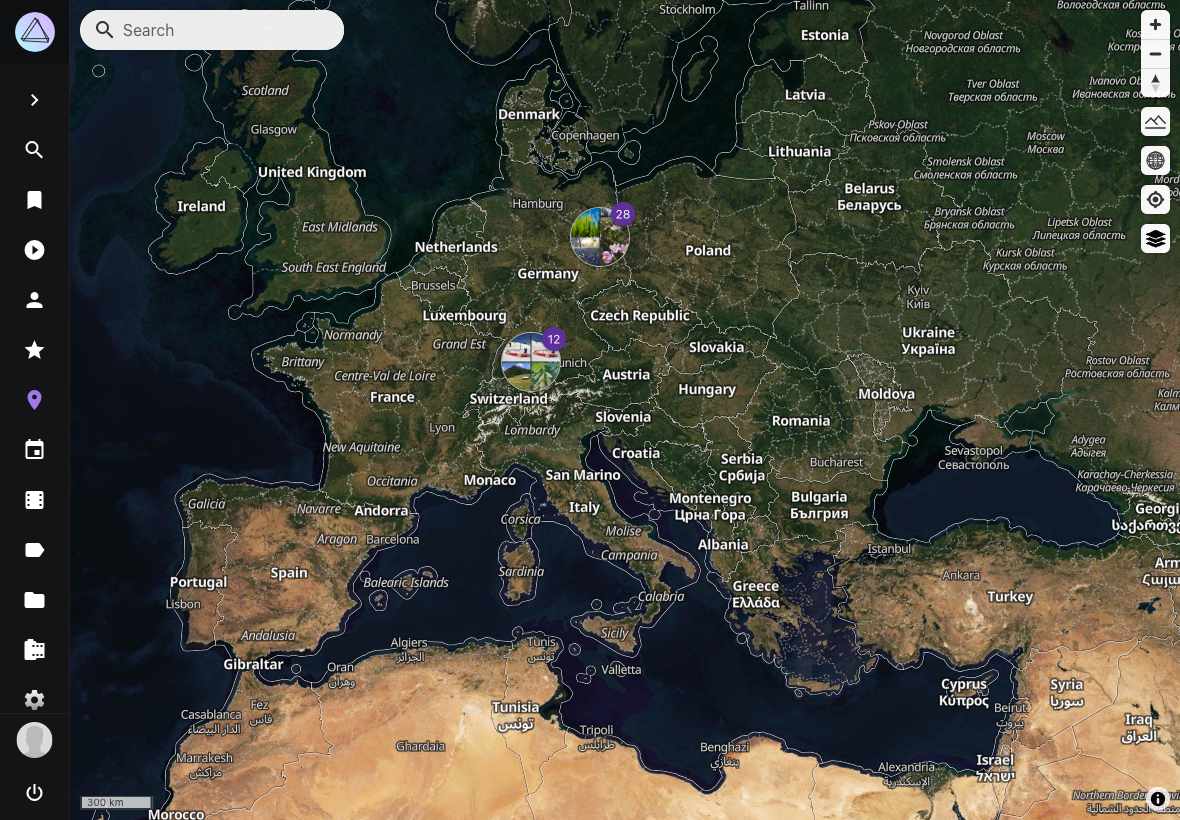Image resolution: width=1180 pixels, height=820 pixels.
Task: Open the People view in the sidebar
Action: pos(35,300)
